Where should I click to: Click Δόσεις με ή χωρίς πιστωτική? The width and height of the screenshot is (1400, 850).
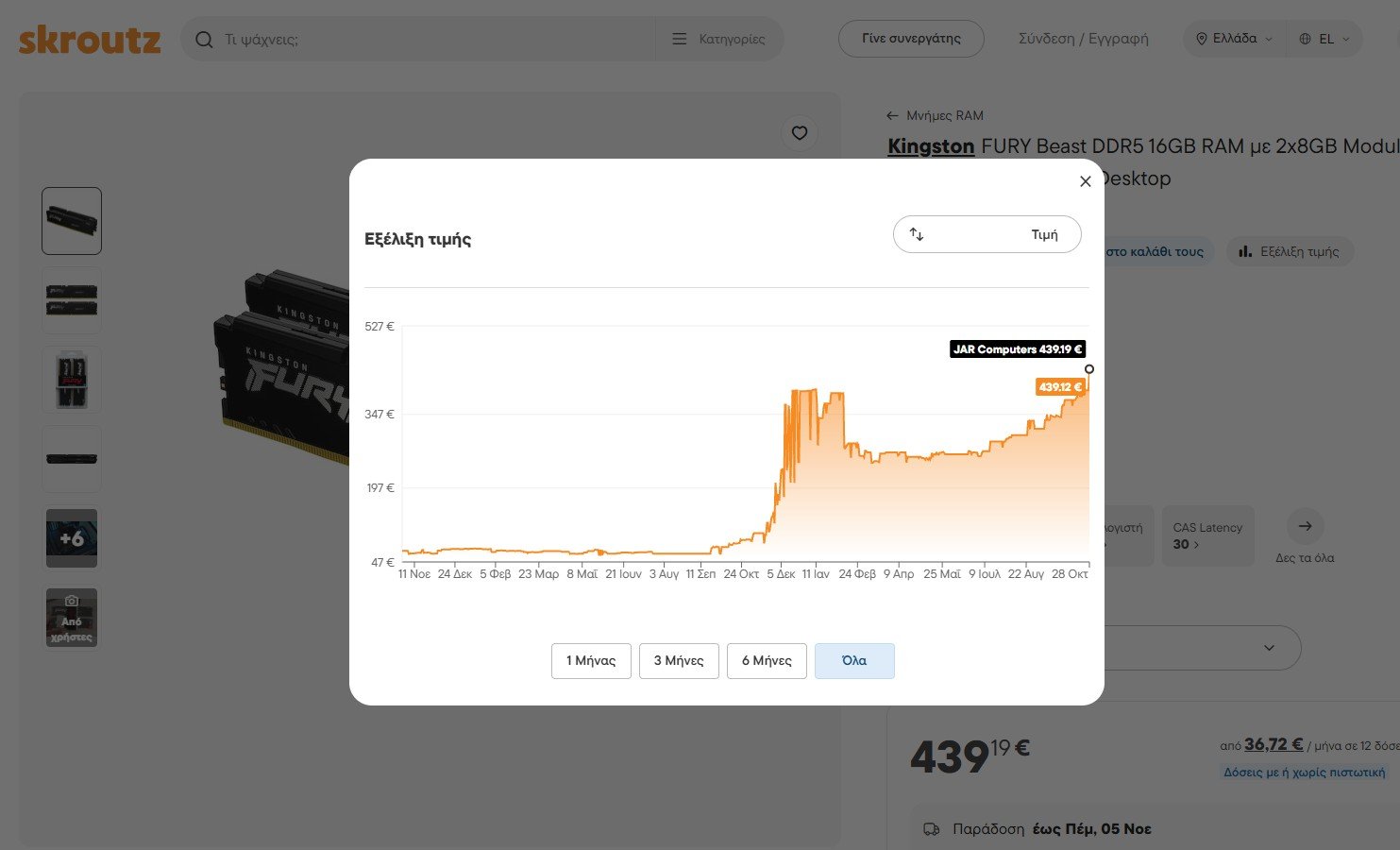[1305, 772]
